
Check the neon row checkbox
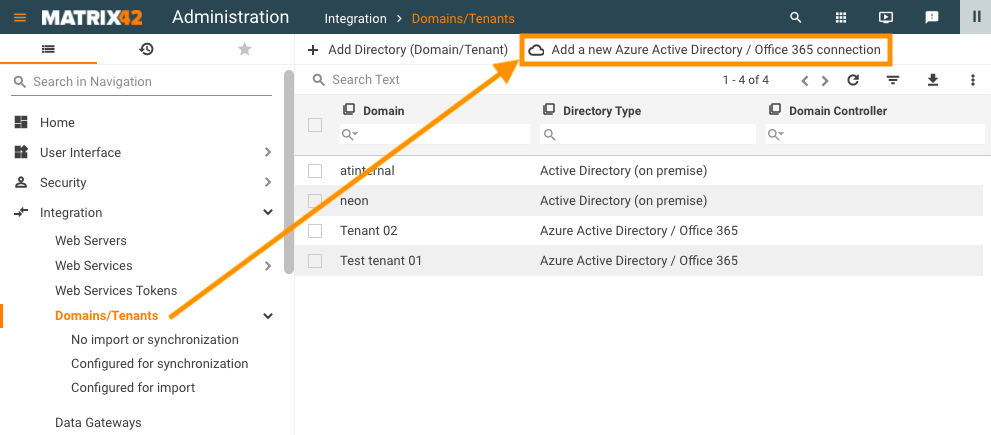pyautogui.click(x=315, y=201)
